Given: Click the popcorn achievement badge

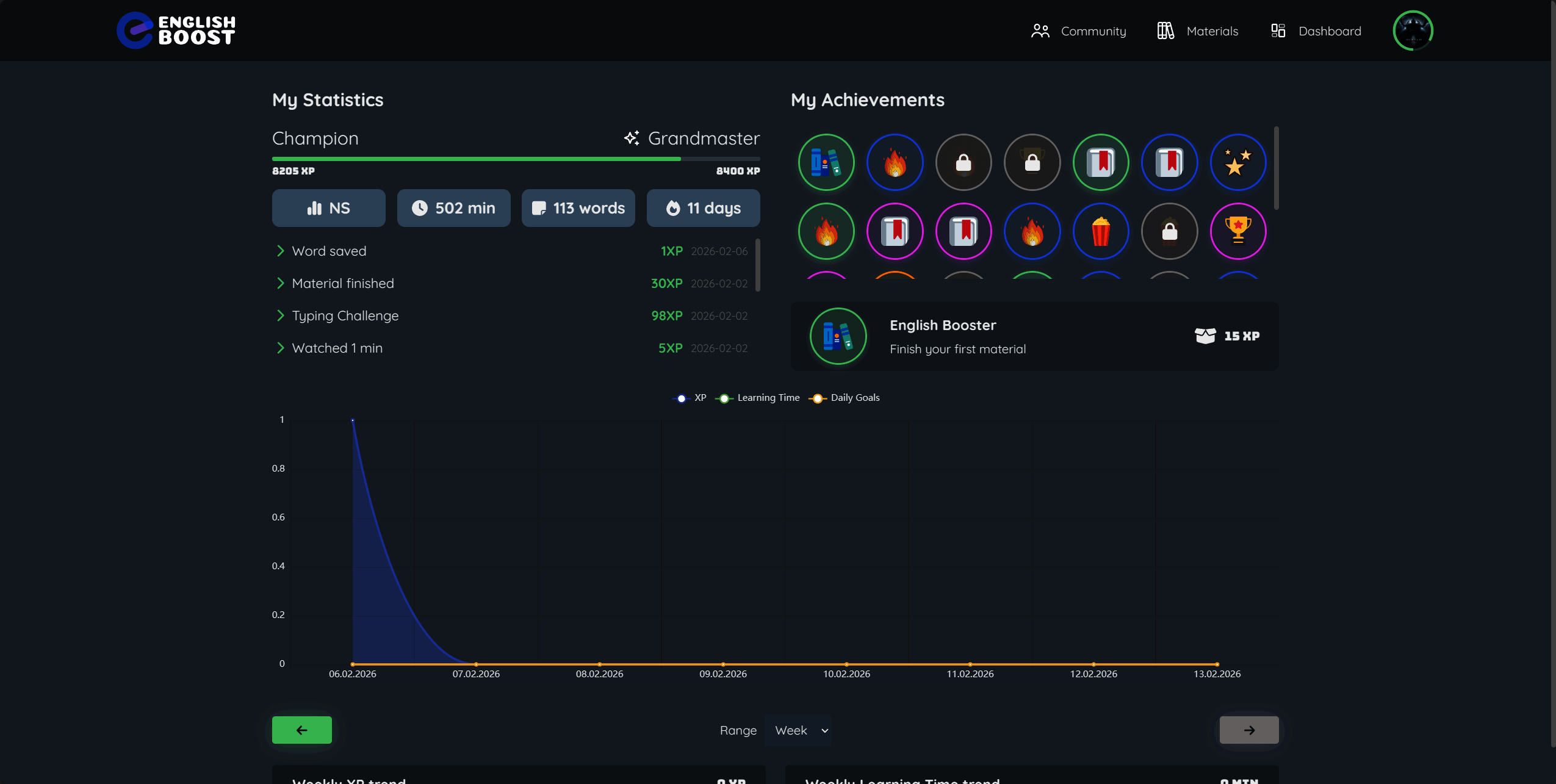Looking at the screenshot, I should pyautogui.click(x=1101, y=231).
